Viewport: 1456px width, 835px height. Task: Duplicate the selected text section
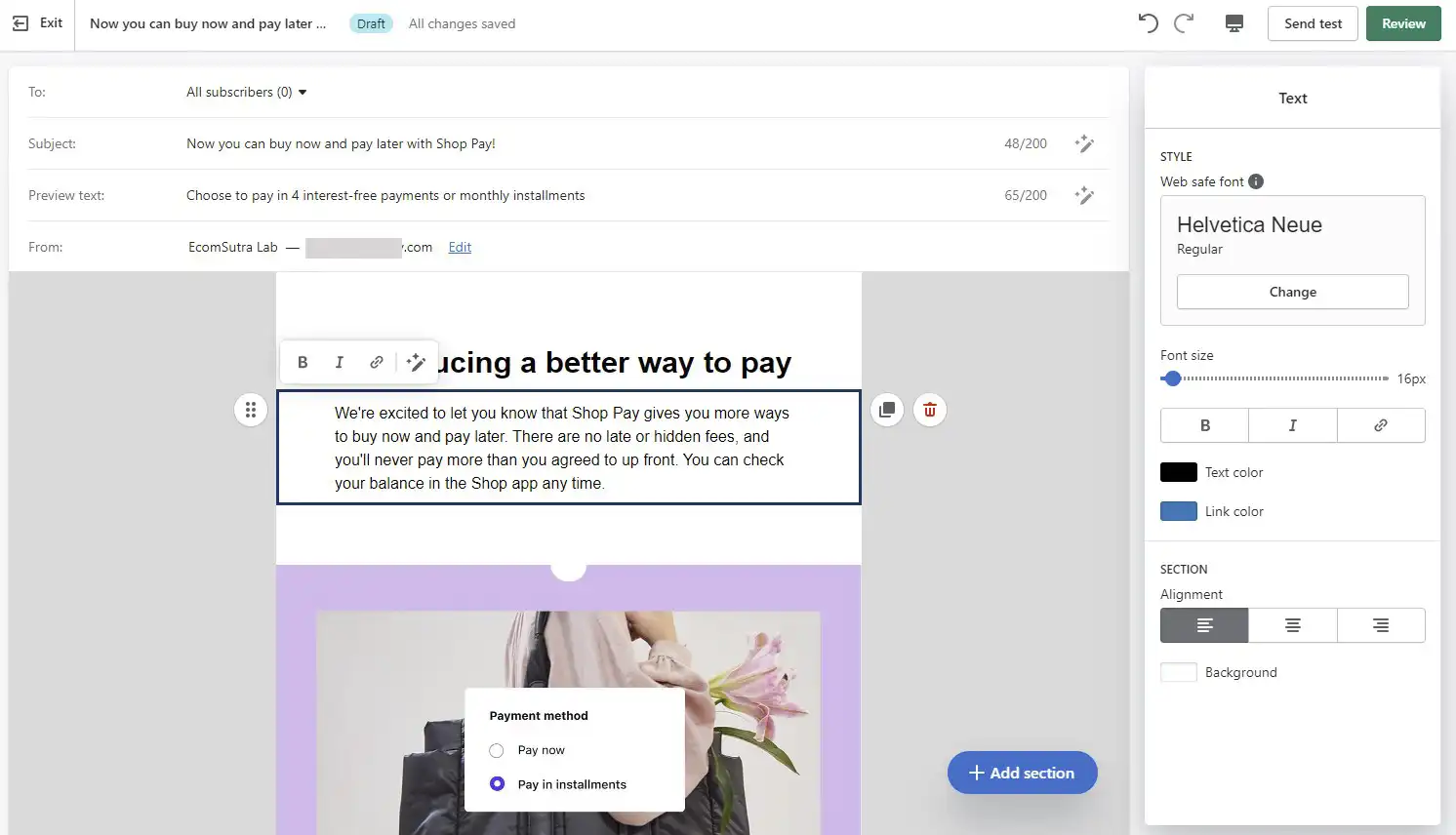click(887, 410)
